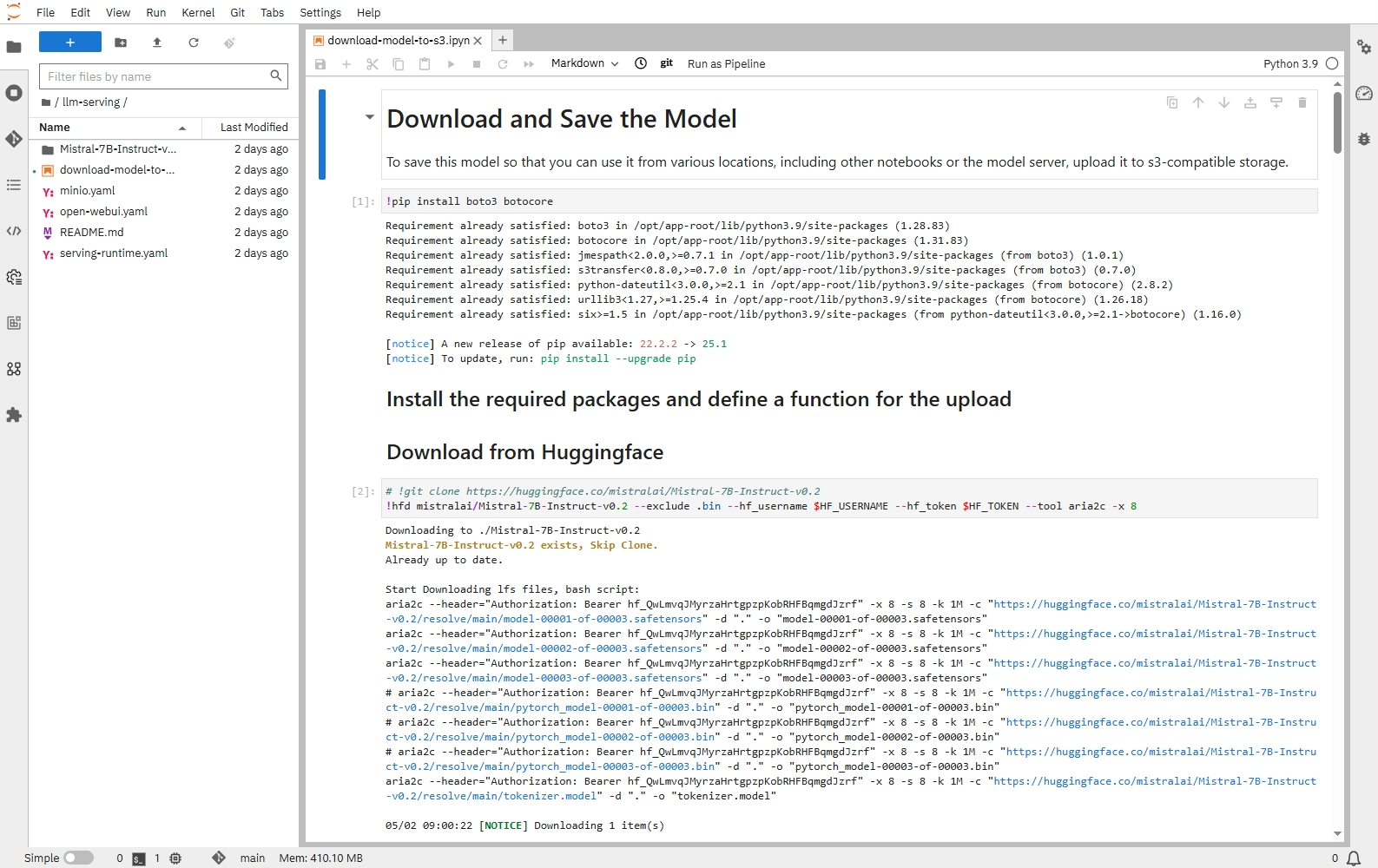Interrupt the kernel with stop icon
This screenshot has height=868, width=1378.
pos(477,64)
